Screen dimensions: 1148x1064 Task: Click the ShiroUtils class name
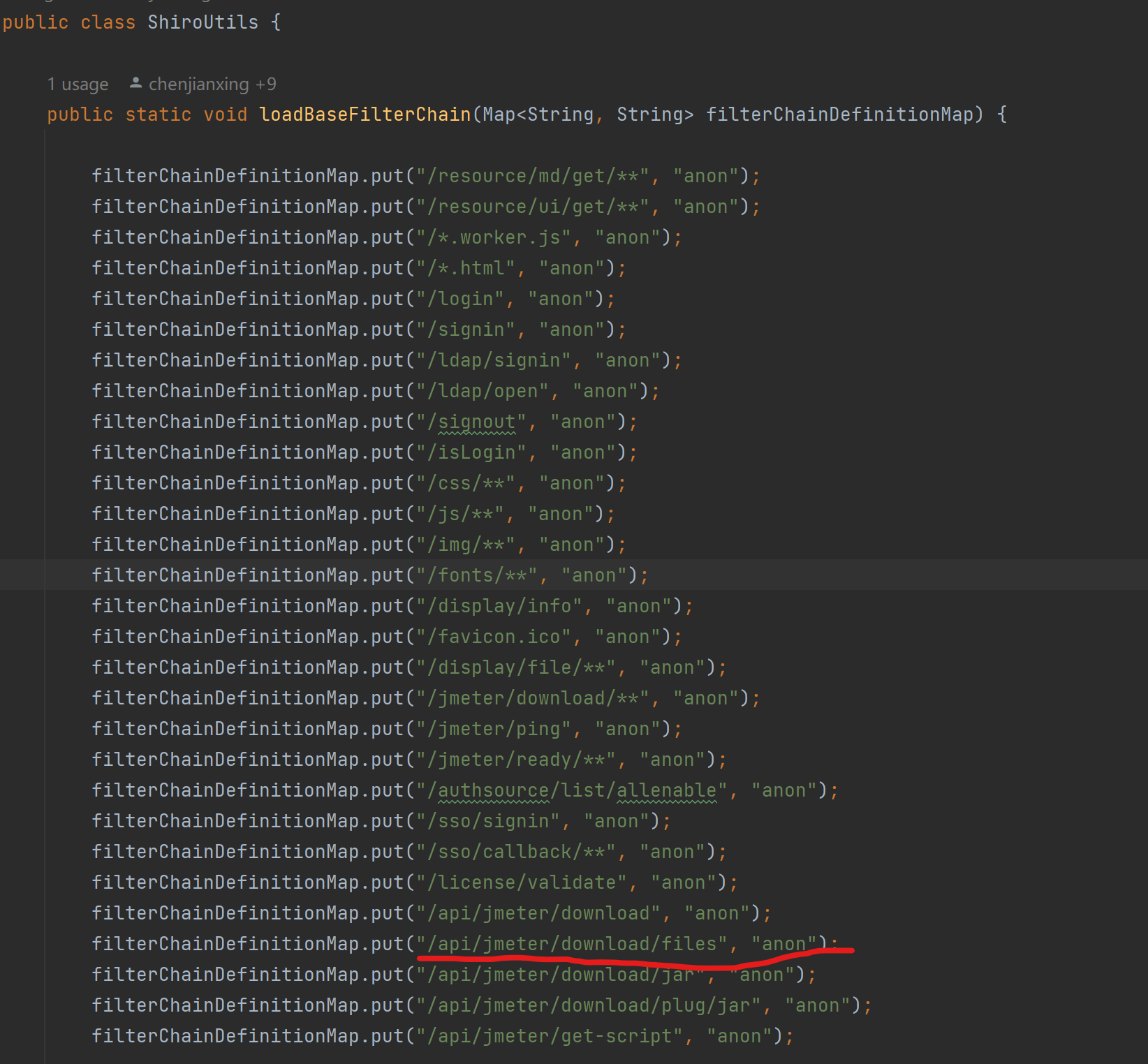[x=203, y=22]
